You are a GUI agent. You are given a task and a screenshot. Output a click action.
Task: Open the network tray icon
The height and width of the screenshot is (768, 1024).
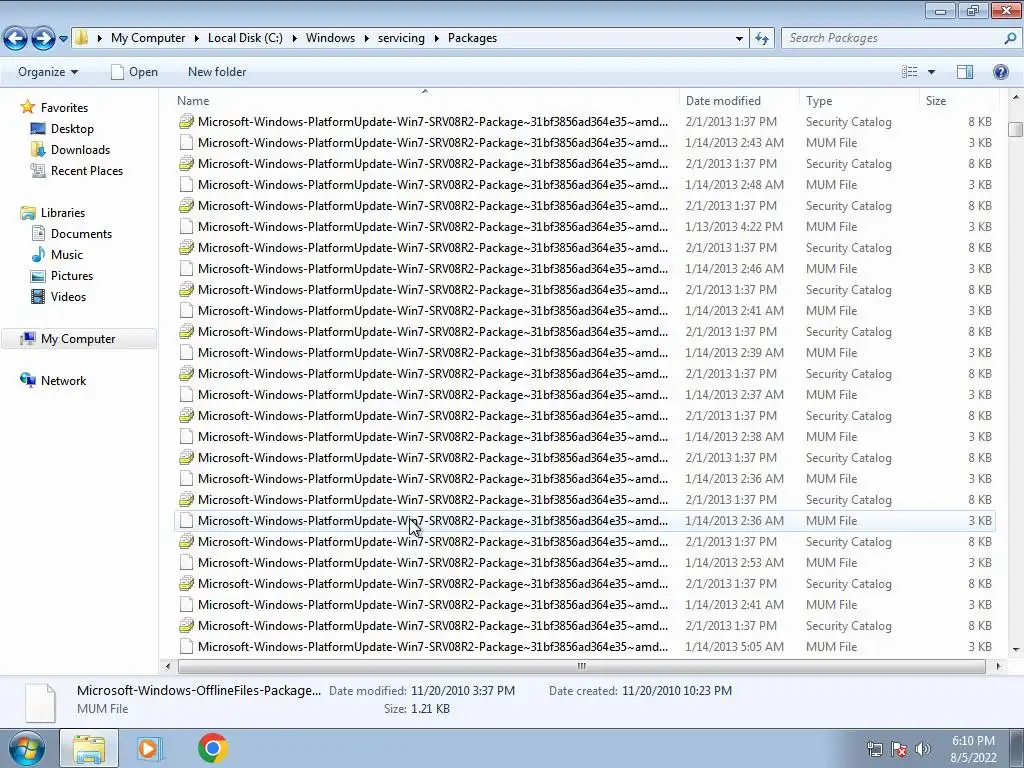(x=874, y=749)
